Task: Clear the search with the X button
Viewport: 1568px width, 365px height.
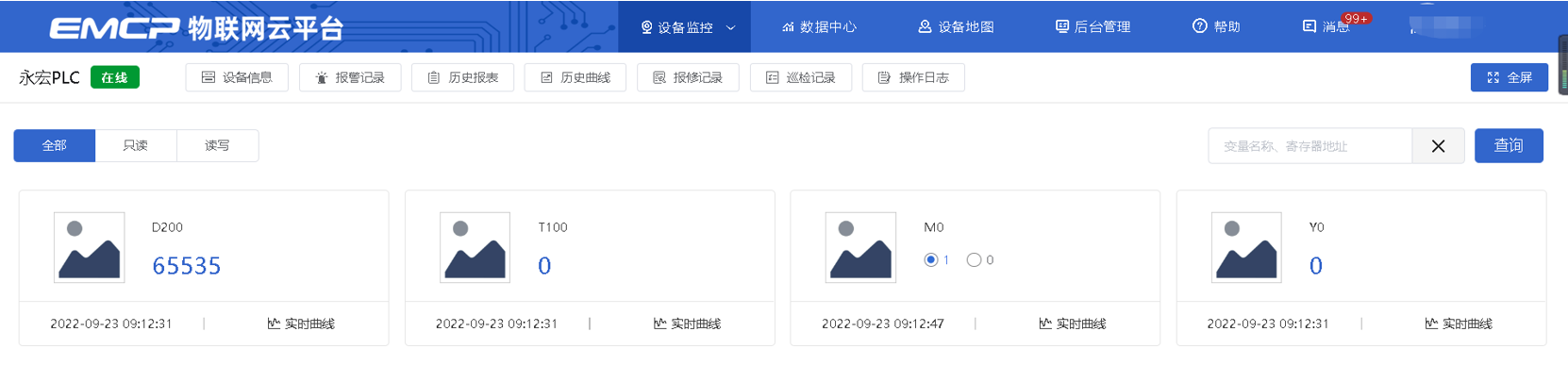Action: [1438, 146]
